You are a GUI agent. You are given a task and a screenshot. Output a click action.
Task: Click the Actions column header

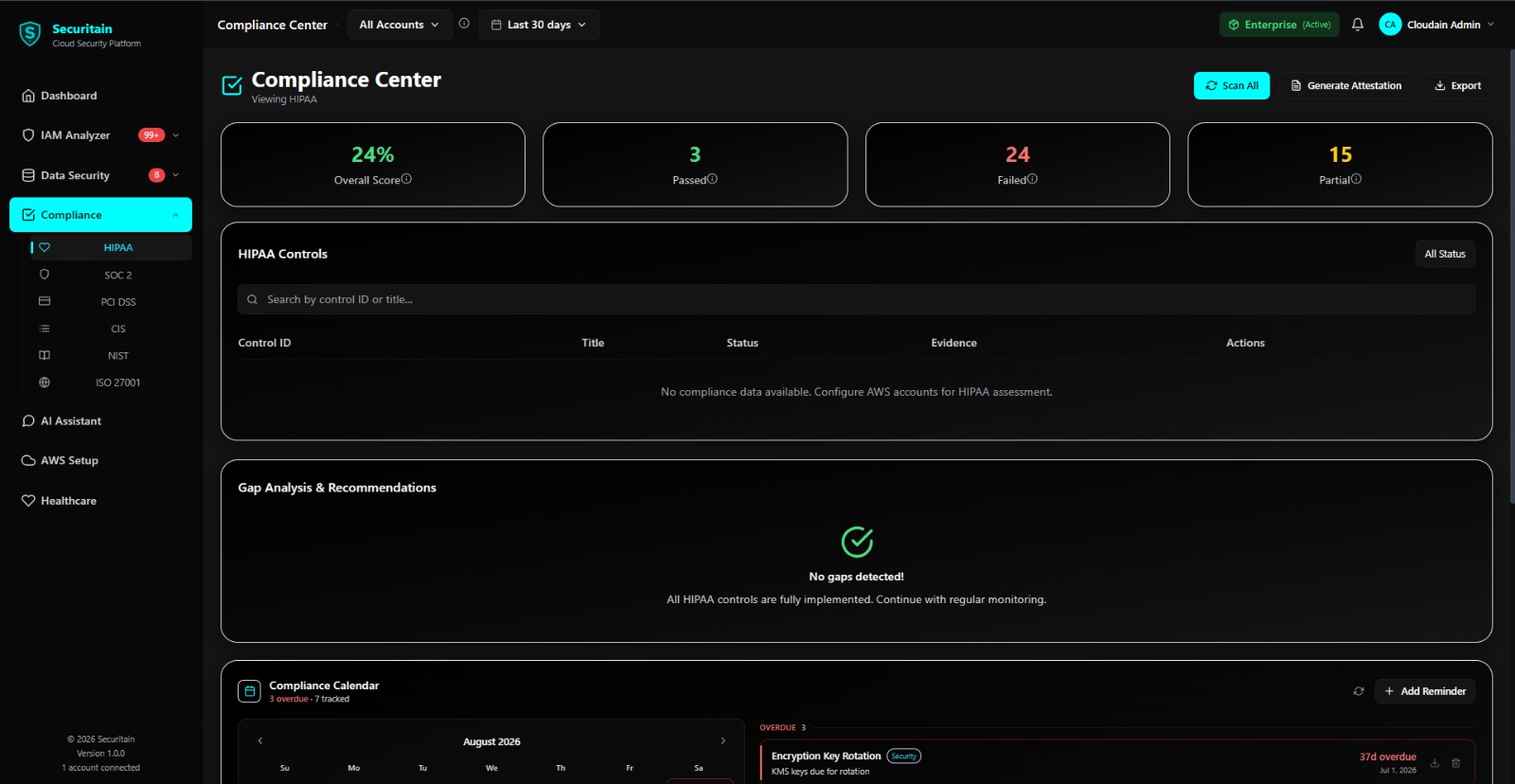(x=1245, y=343)
